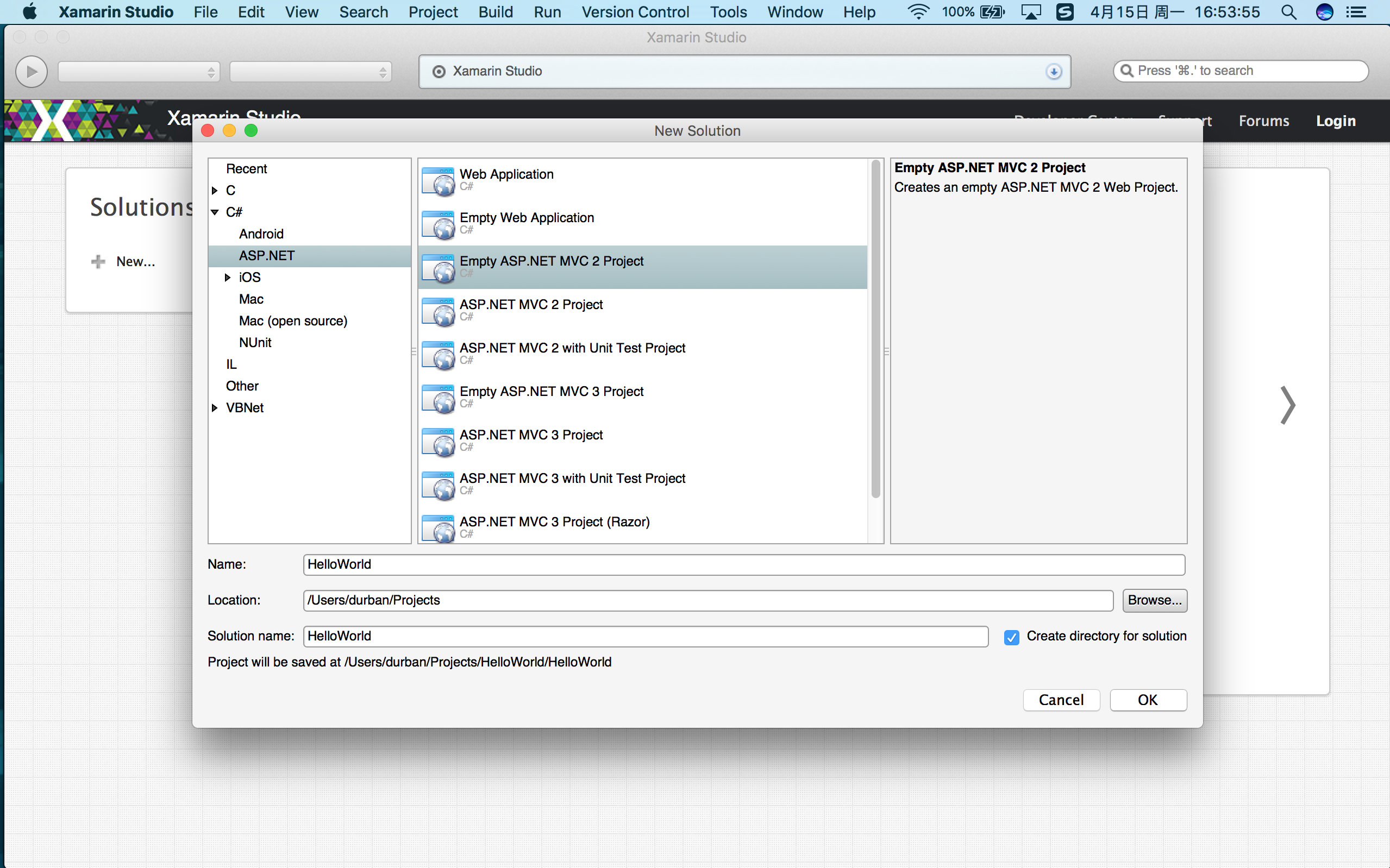This screenshot has width=1390, height=868.
Task: Select Recent in category tree
Action: click(246, 169)
